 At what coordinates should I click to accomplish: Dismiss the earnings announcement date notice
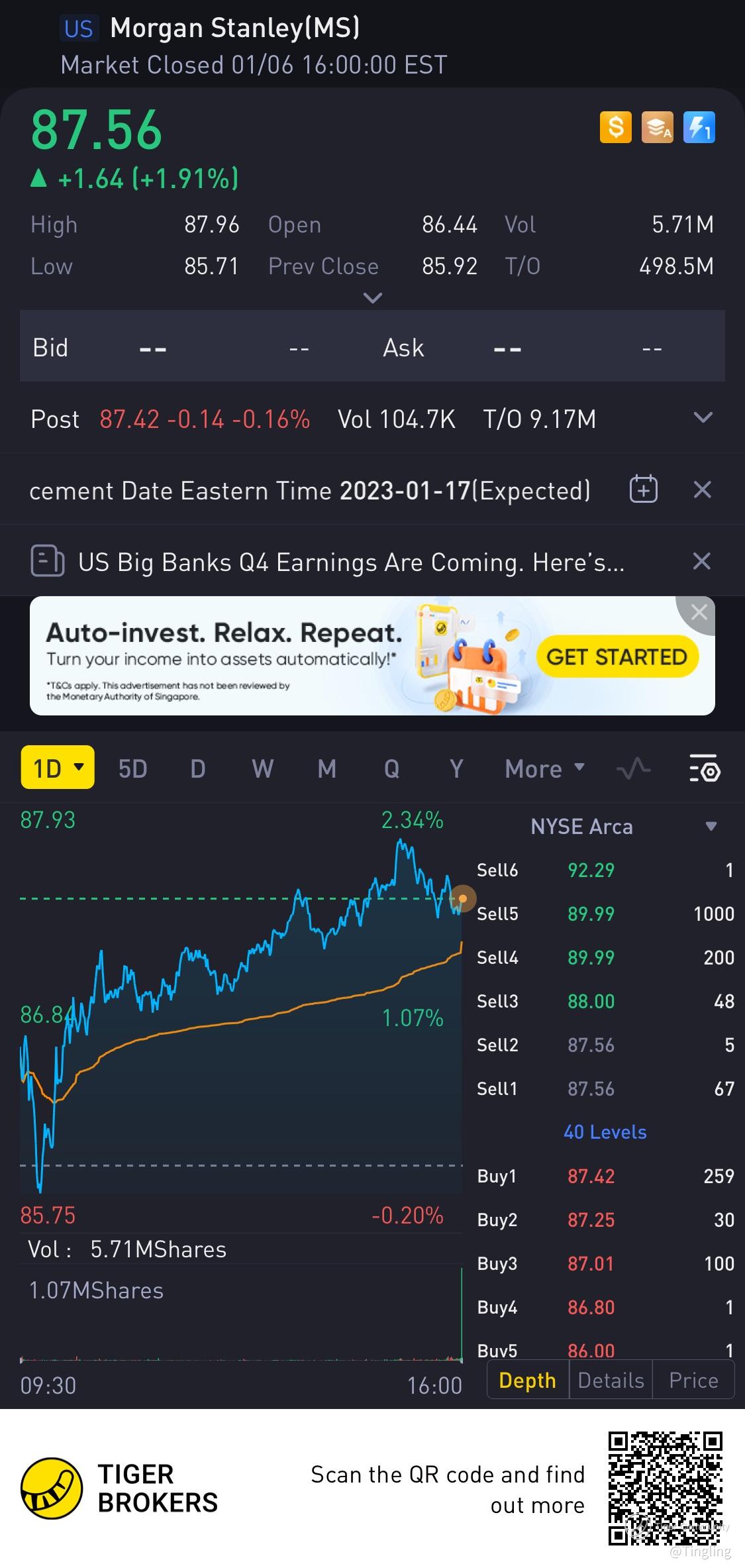coord(702,490)
